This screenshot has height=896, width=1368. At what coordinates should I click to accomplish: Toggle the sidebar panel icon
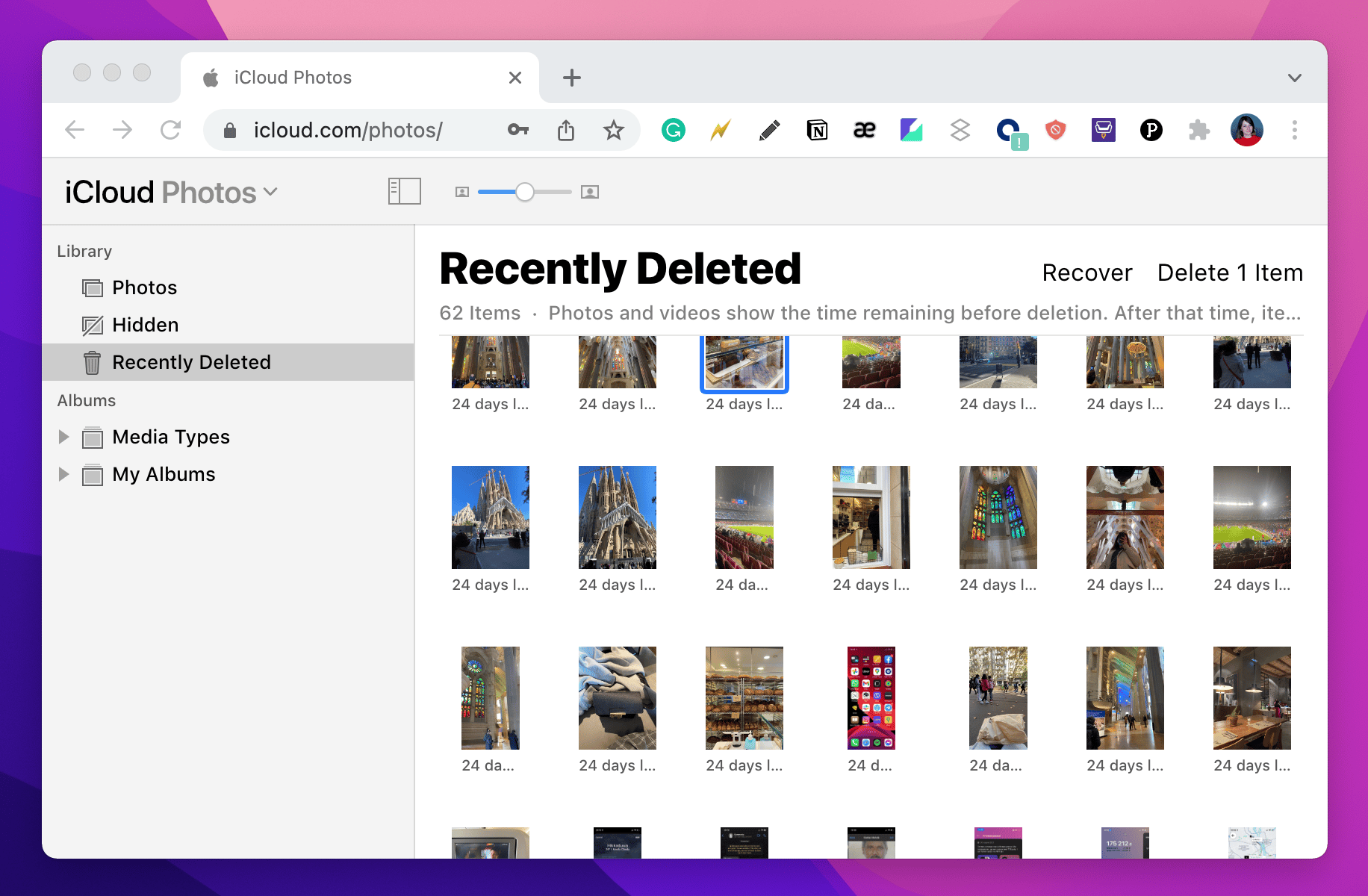pos(405,191)
